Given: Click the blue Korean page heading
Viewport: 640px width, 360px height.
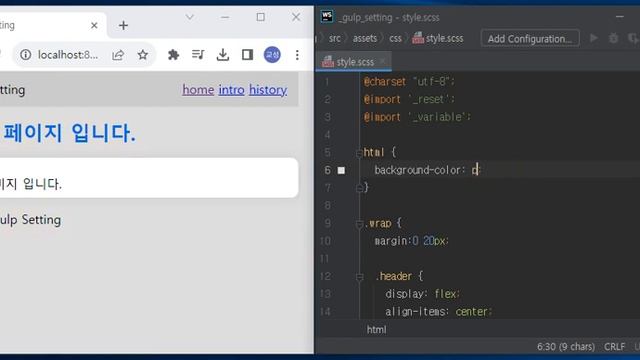Looking at the screenshot, I should [x=69, y=133].
